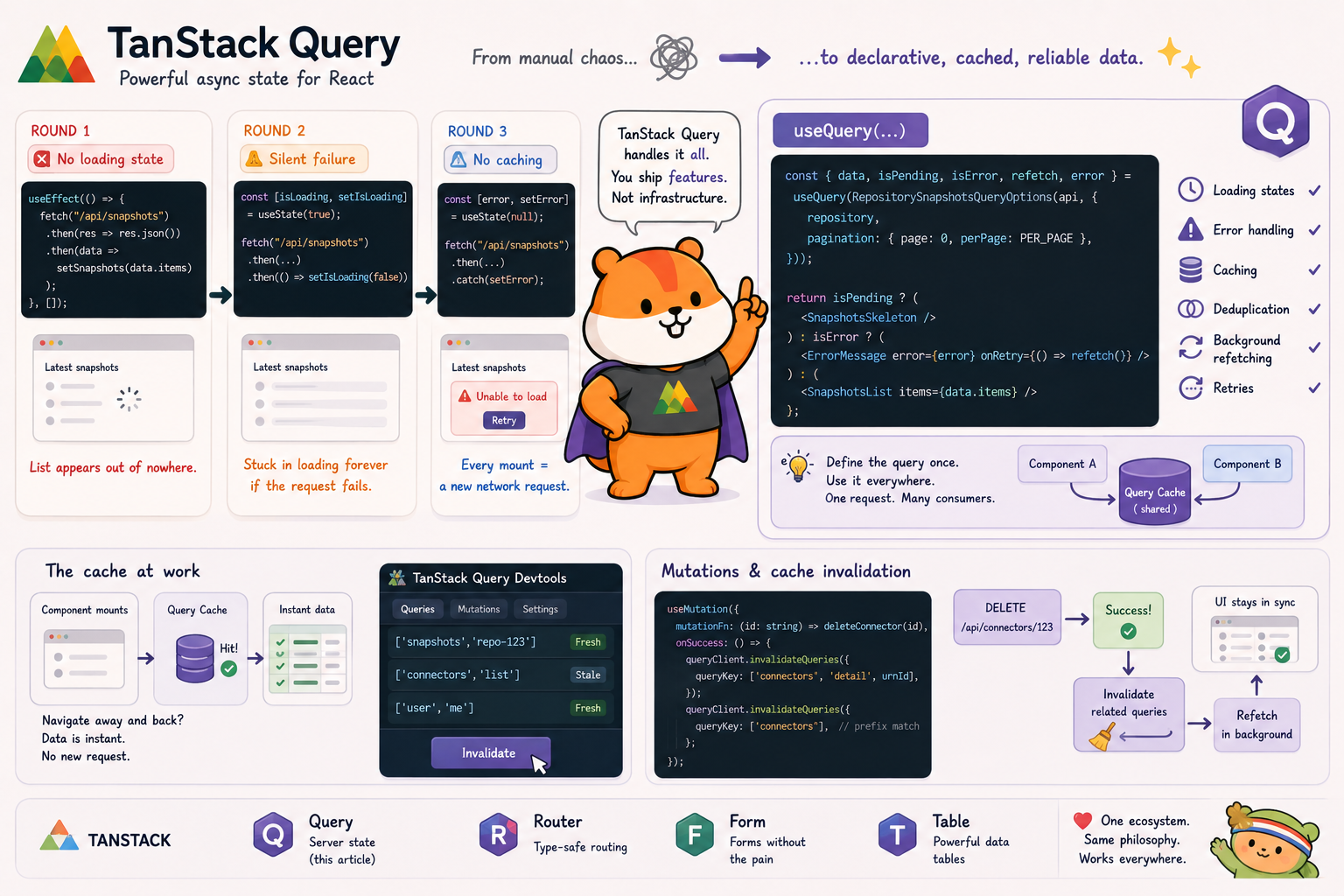The height and width of the screenshot is (896, 1344).
Task: Click the Query Cache shared cylinder
Action: click(1155, 491)
